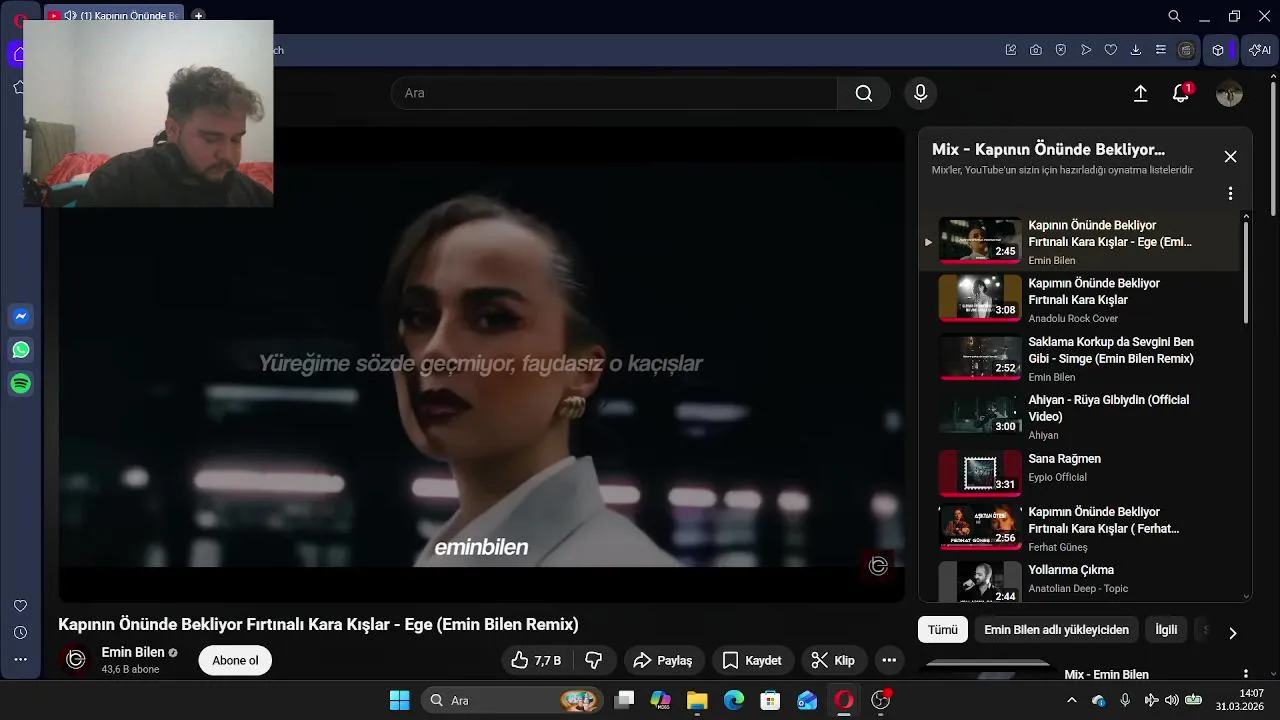Open bookmarks heart in Opera sidebar
This screenshot has height=720, width=1280.
pos(20,606)
